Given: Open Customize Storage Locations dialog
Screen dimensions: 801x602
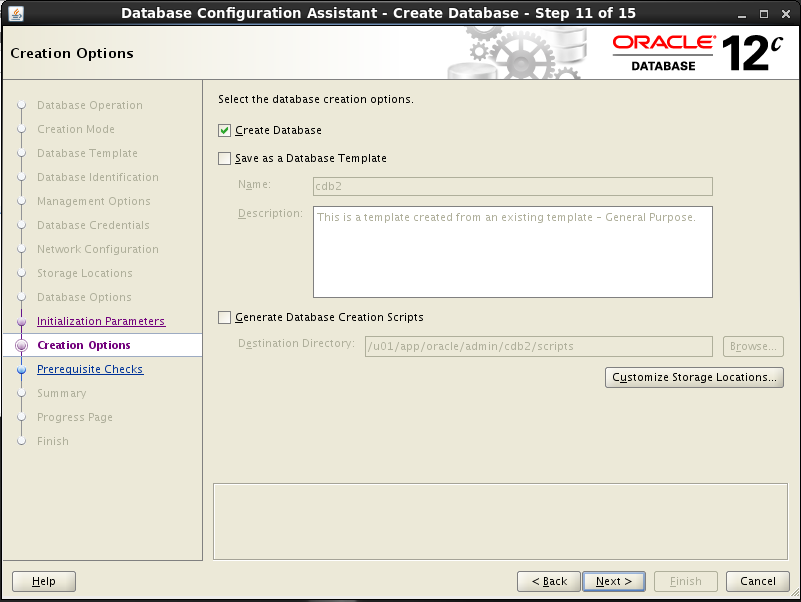Looking at the screenshot, I should coord(694,378).
